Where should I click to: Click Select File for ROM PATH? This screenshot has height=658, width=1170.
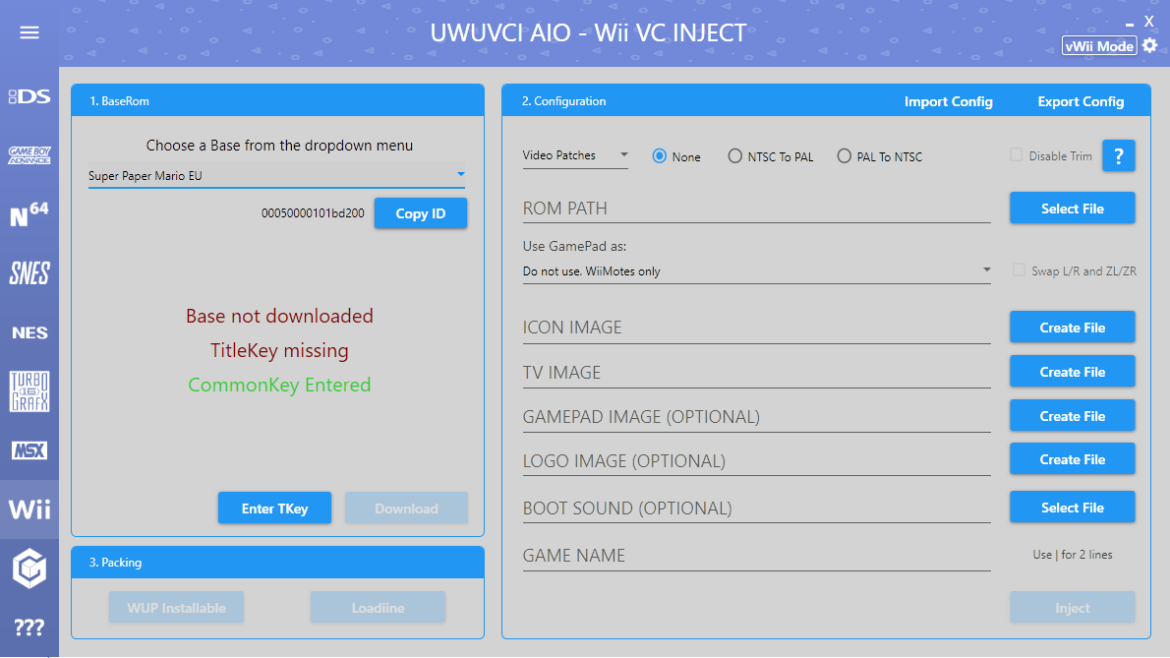tap(1072, 208)
